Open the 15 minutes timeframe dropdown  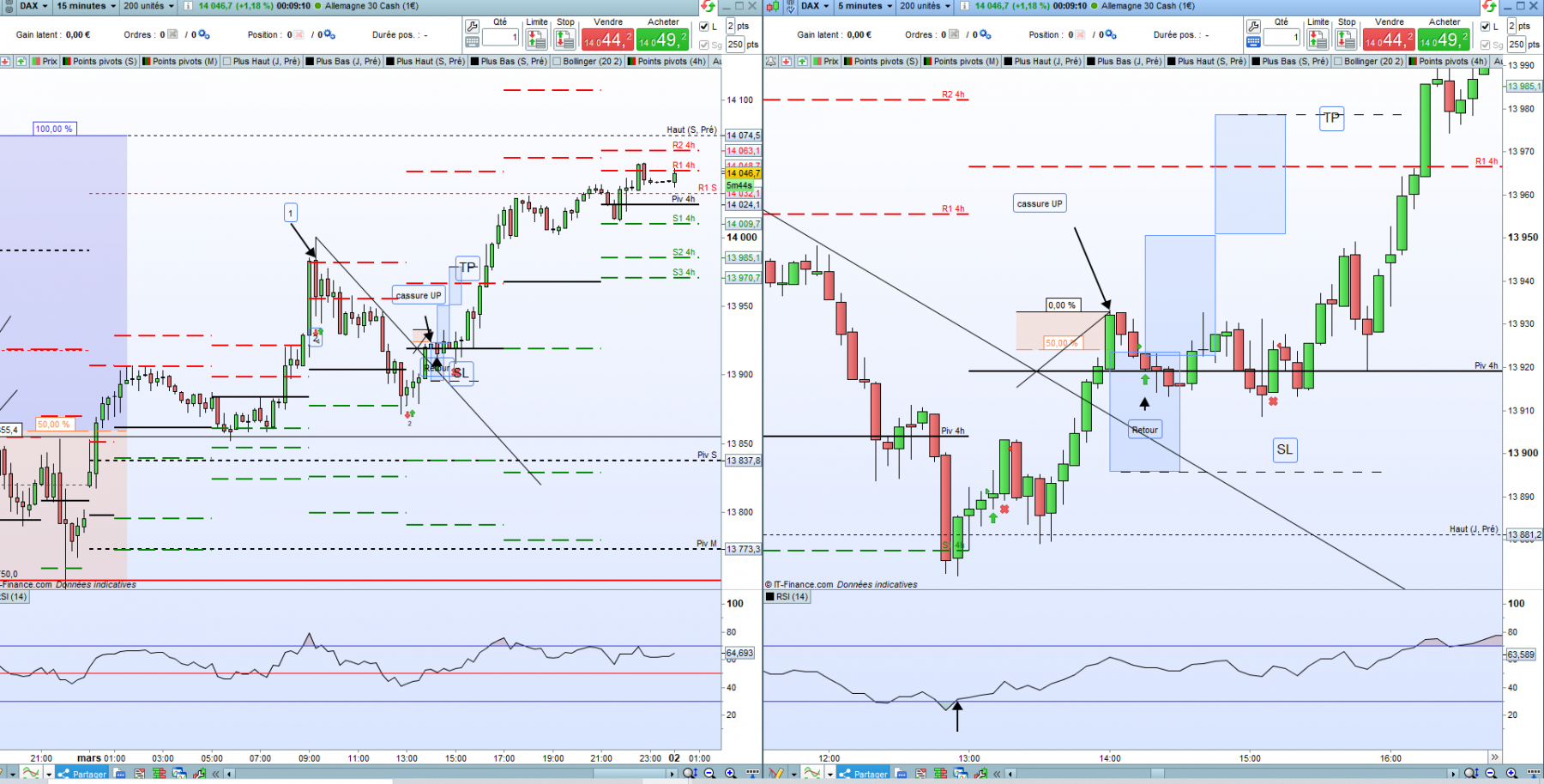[86, 6]
